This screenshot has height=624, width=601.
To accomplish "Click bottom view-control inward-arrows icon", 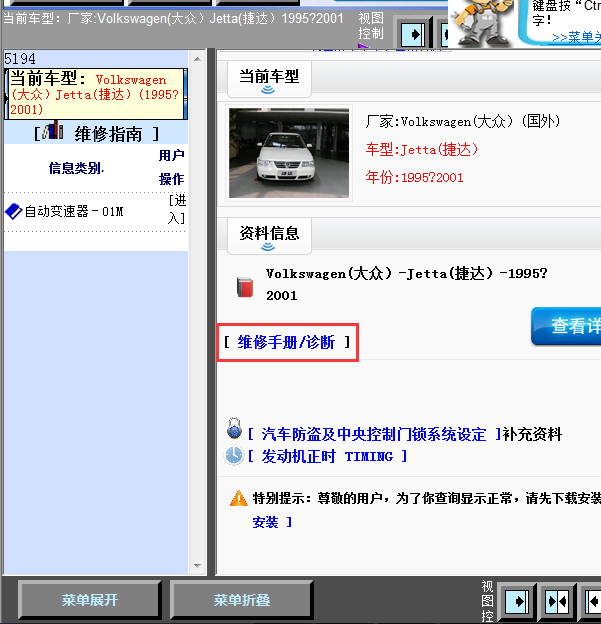I will pyautogui.click(x=558, y=601).
